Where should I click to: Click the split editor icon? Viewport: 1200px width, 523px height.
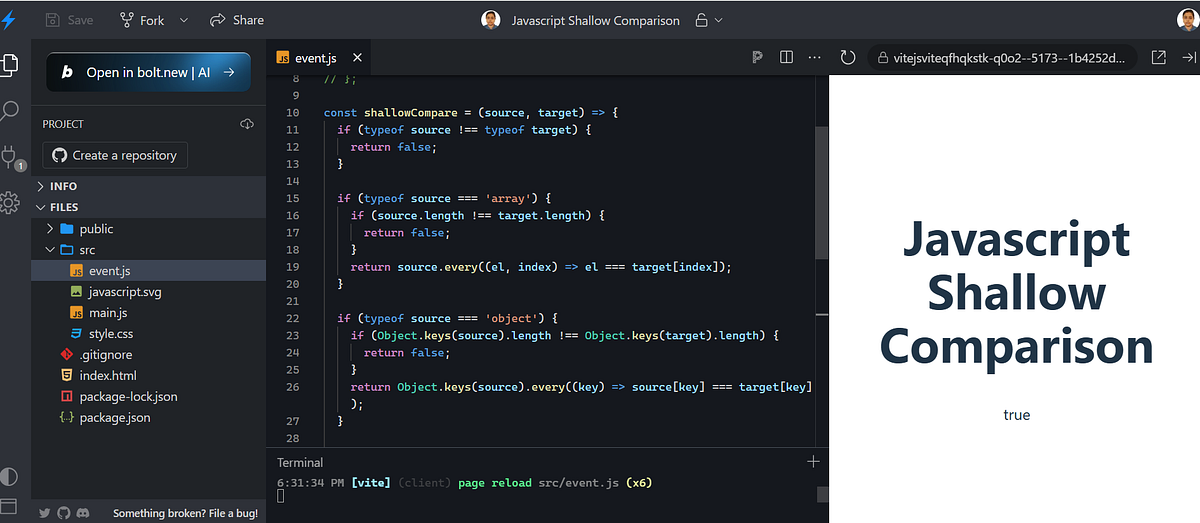pyautogui.click(x=787, y=57)
